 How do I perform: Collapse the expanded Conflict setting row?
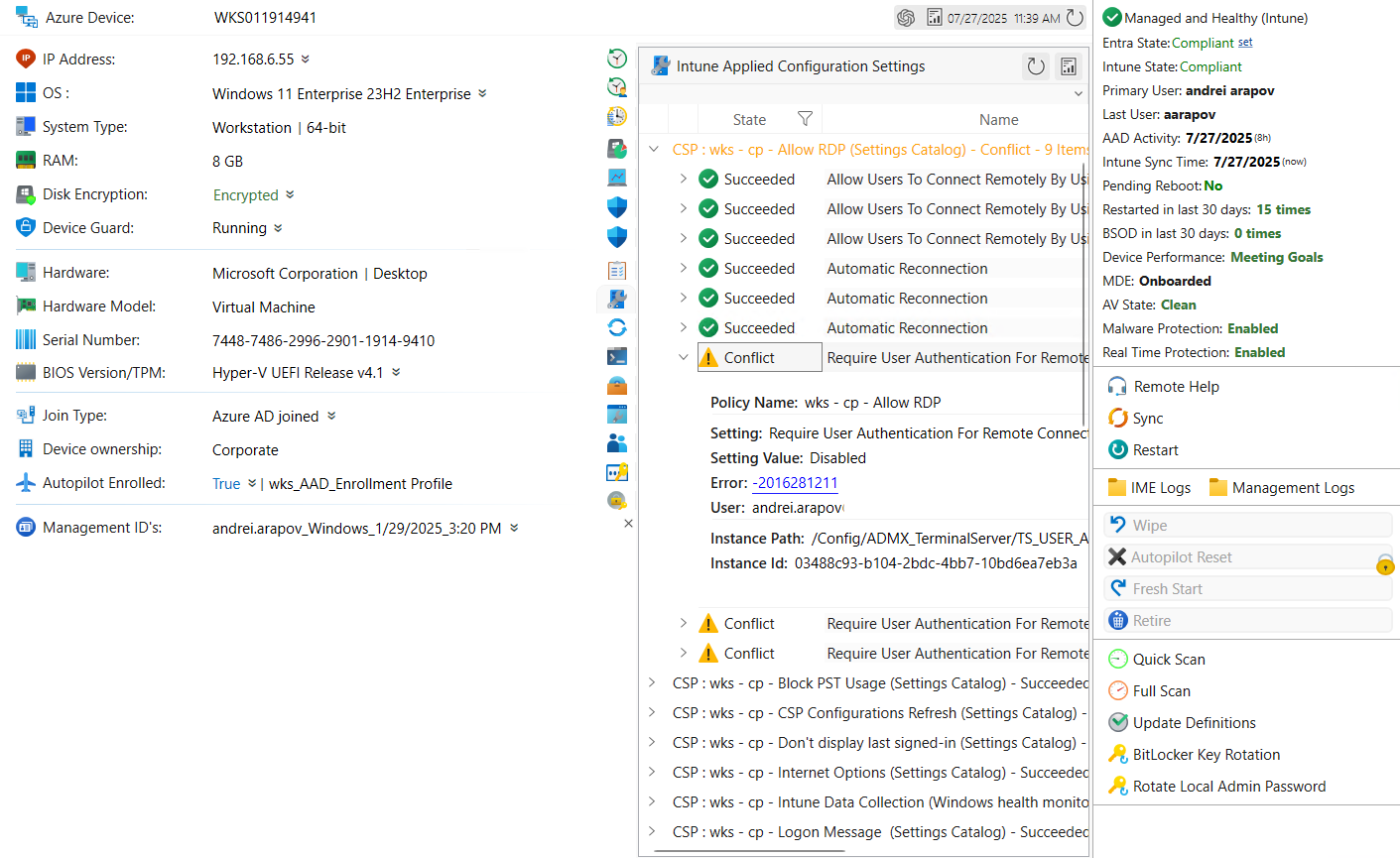[x=684, y=357]
